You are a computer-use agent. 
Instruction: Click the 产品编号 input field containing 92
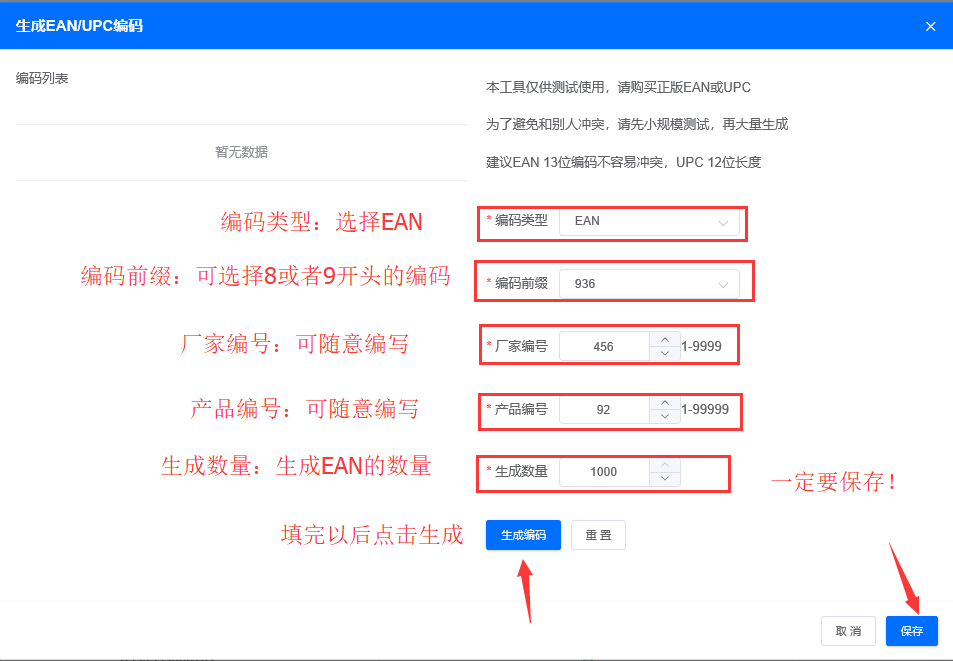[604, 410]
